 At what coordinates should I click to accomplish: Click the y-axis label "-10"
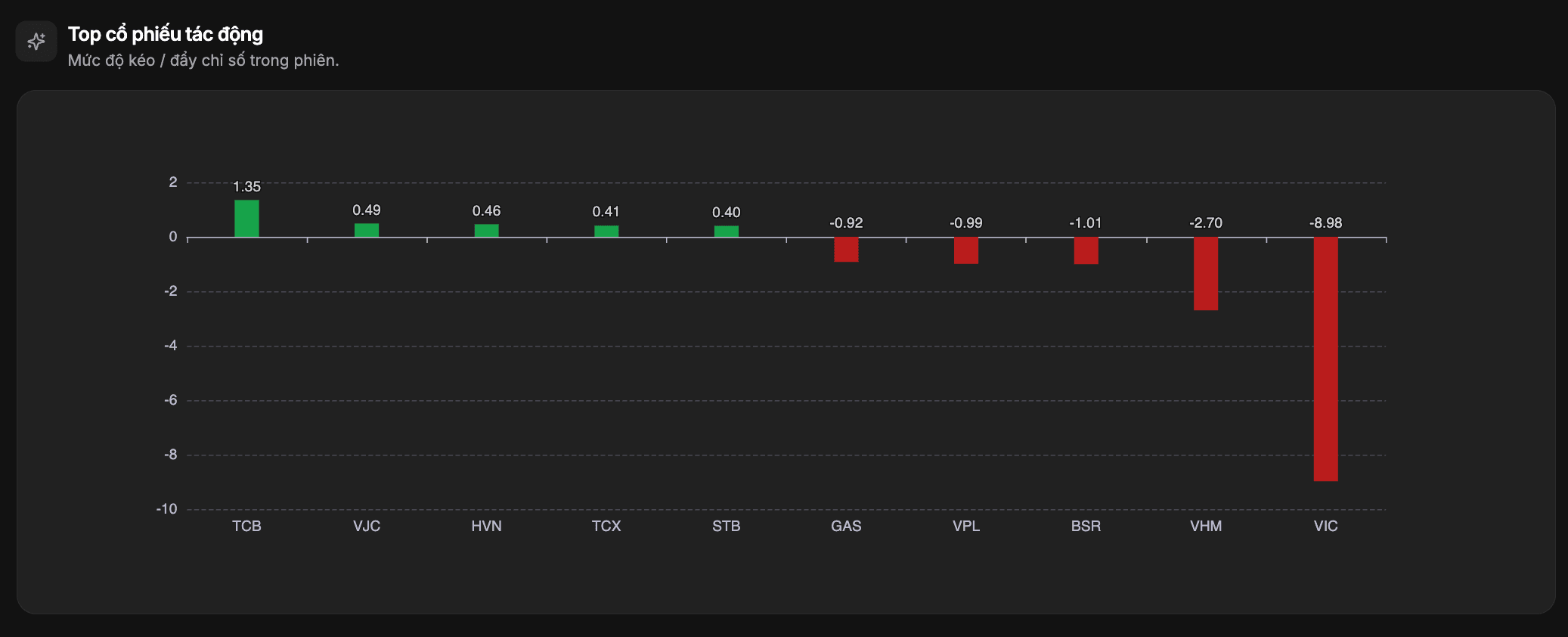167,509
